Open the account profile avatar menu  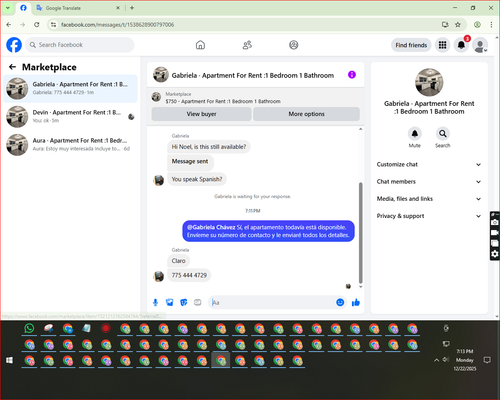click(x=480, y=45)
